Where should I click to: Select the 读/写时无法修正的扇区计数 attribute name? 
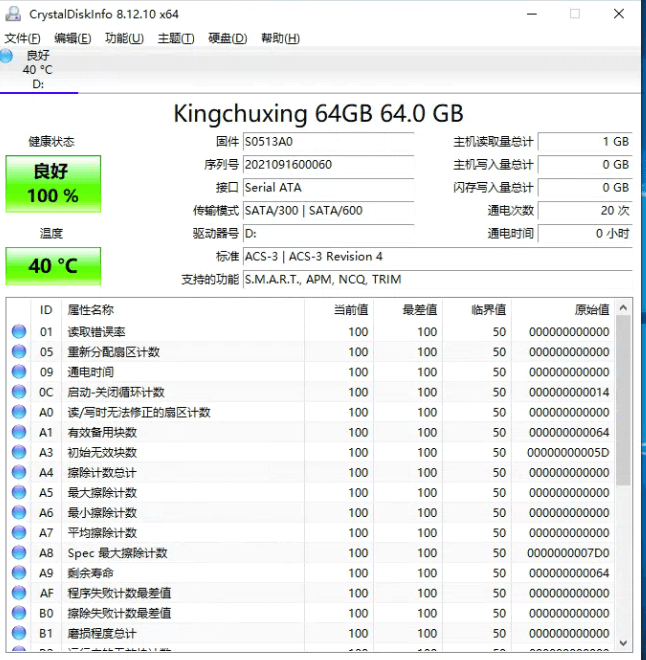(x=139, y=412)
